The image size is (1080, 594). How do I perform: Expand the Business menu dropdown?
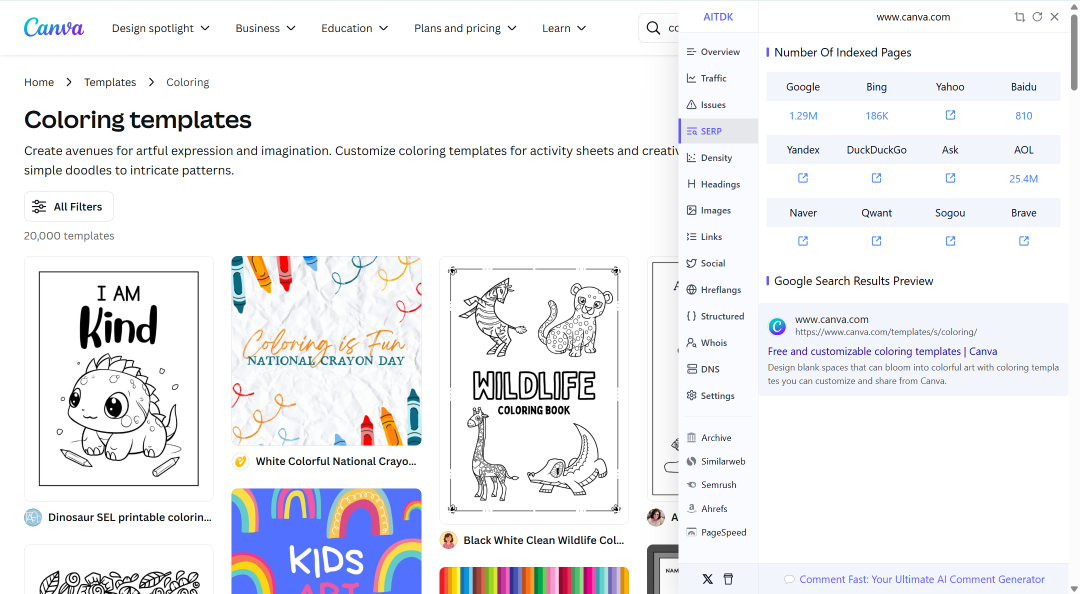point(265,28)
